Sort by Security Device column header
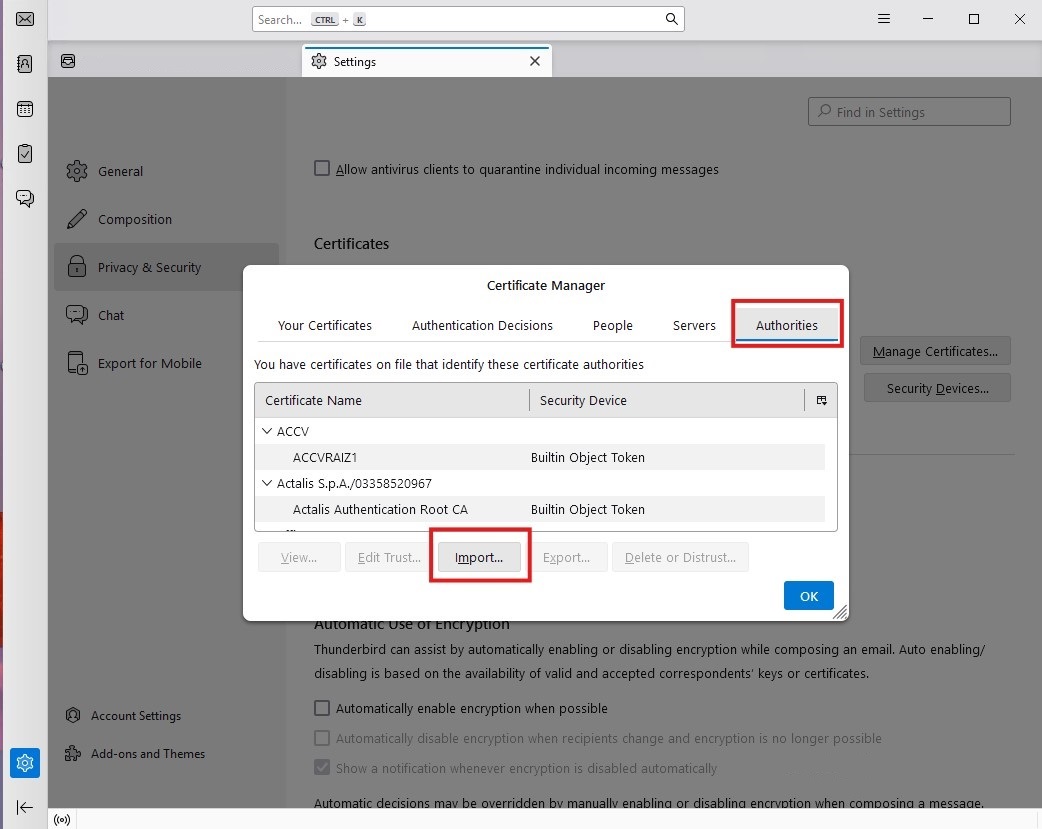 click(667, 400)
